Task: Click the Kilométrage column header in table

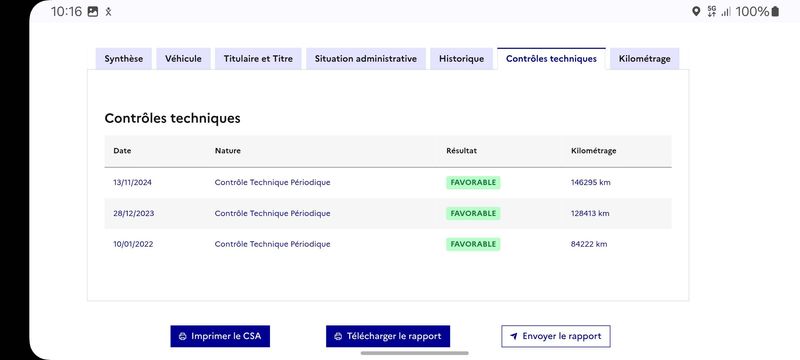Action: [593, 151]
